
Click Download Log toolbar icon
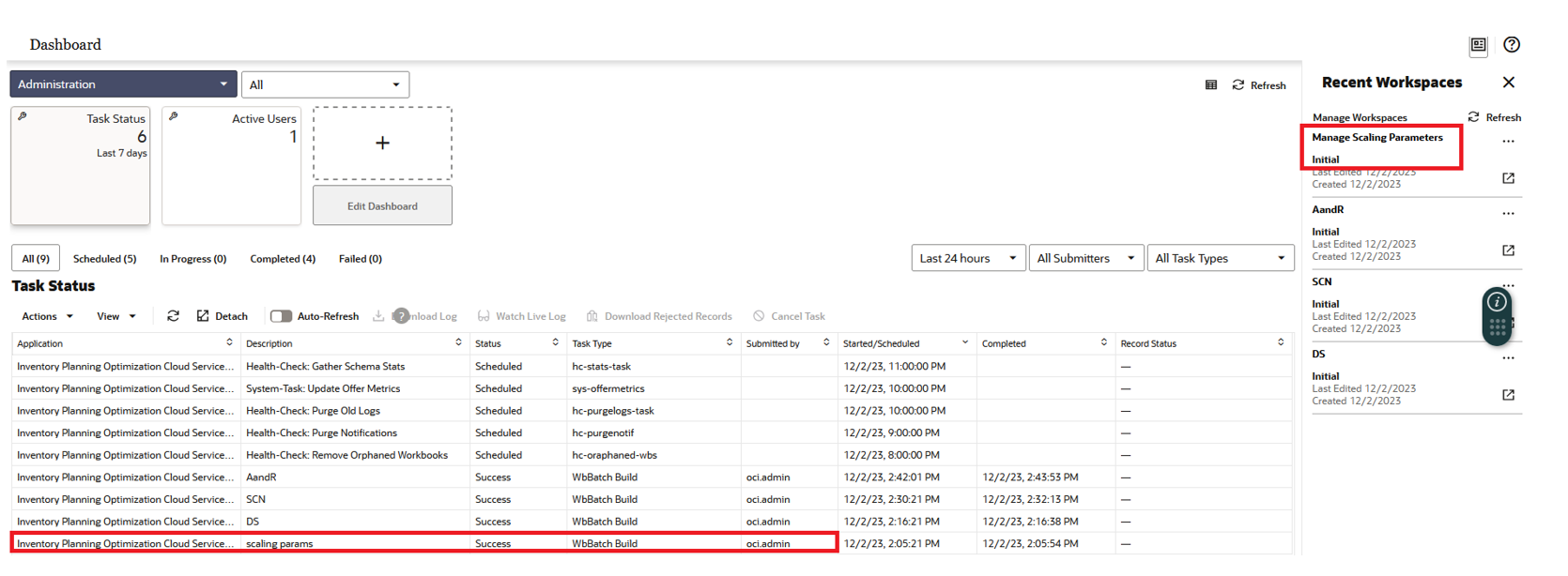click(378, 316)
